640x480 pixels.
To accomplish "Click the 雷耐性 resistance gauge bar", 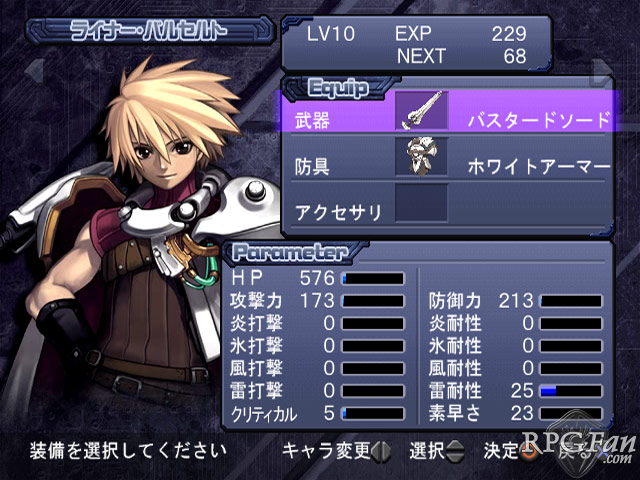I will pyautogui.click(x=571, y=391).
